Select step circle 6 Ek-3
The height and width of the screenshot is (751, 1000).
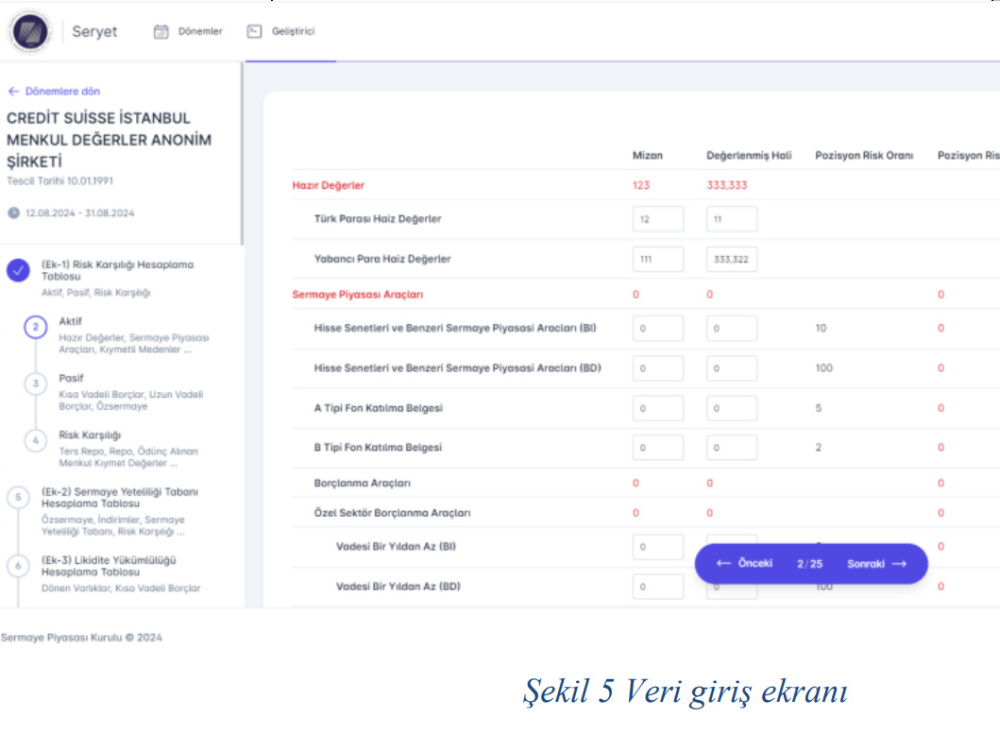pos(18,565)
